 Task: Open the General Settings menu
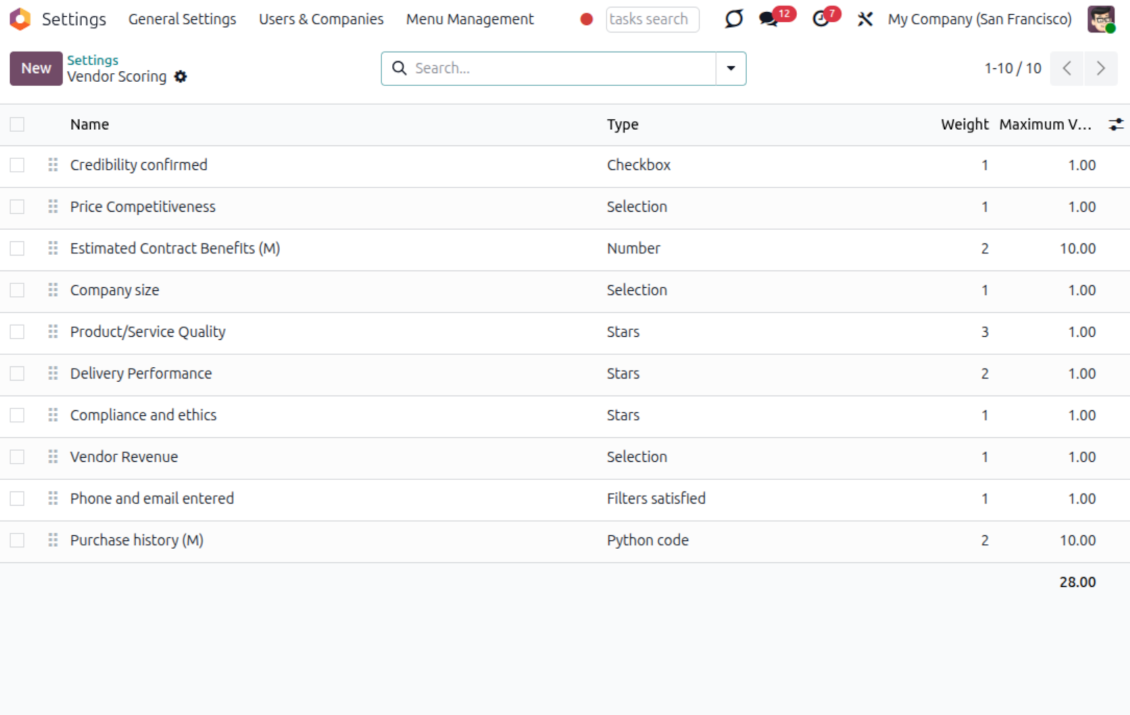(x=182, y=19)
